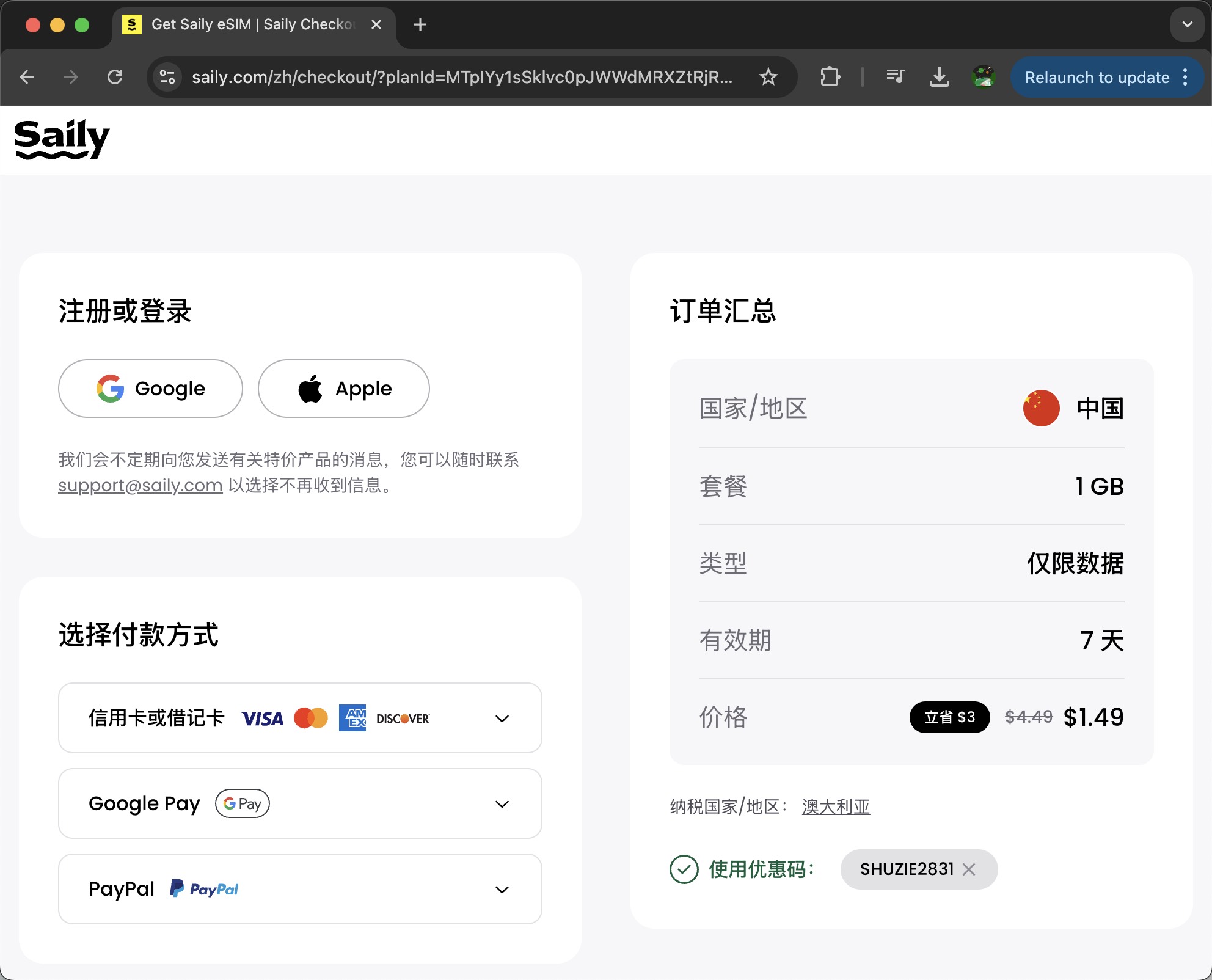Expand the Google Pay payment option

(x=300, y=803)
